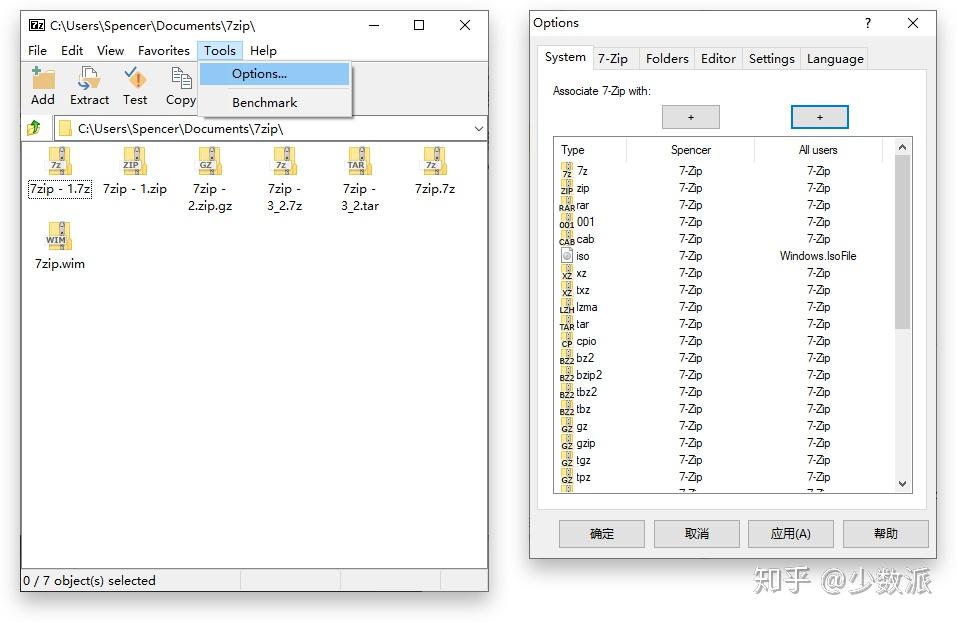957x622 pixels.
Task: Click the scroll up arrow in type list
Action: click(x=903, y=147)
